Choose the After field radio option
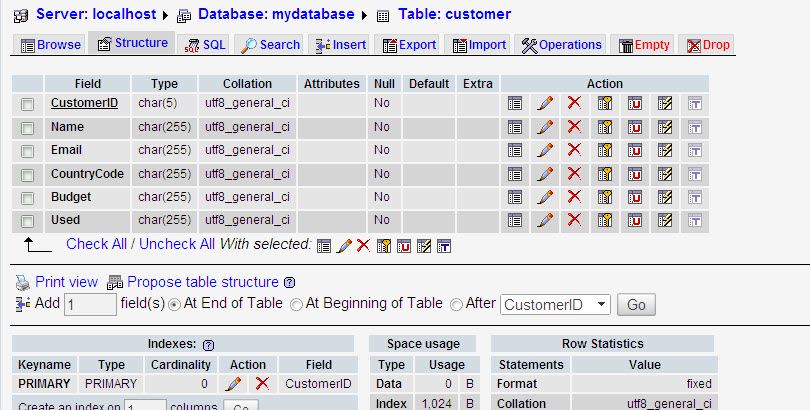 click(x=457, y=304)
